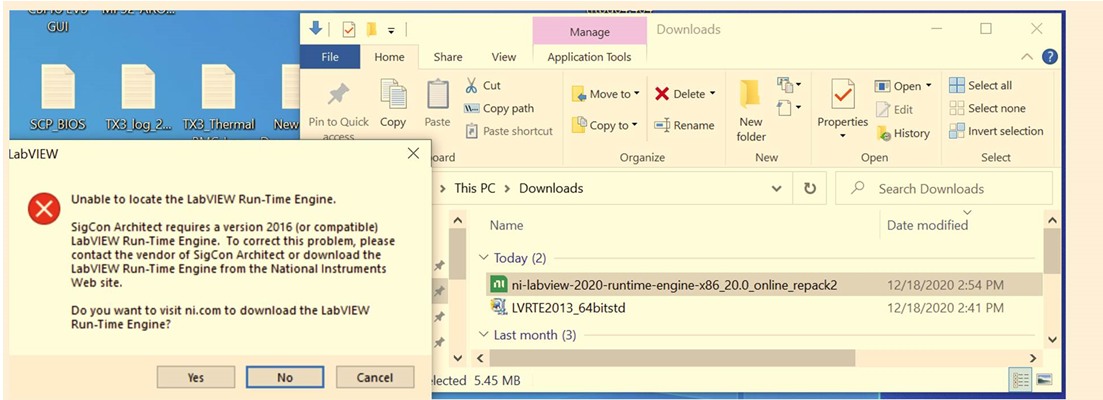Click the Copy icon in ribbon
Screen dimensions: 1103x400
[x=393, y=93]
